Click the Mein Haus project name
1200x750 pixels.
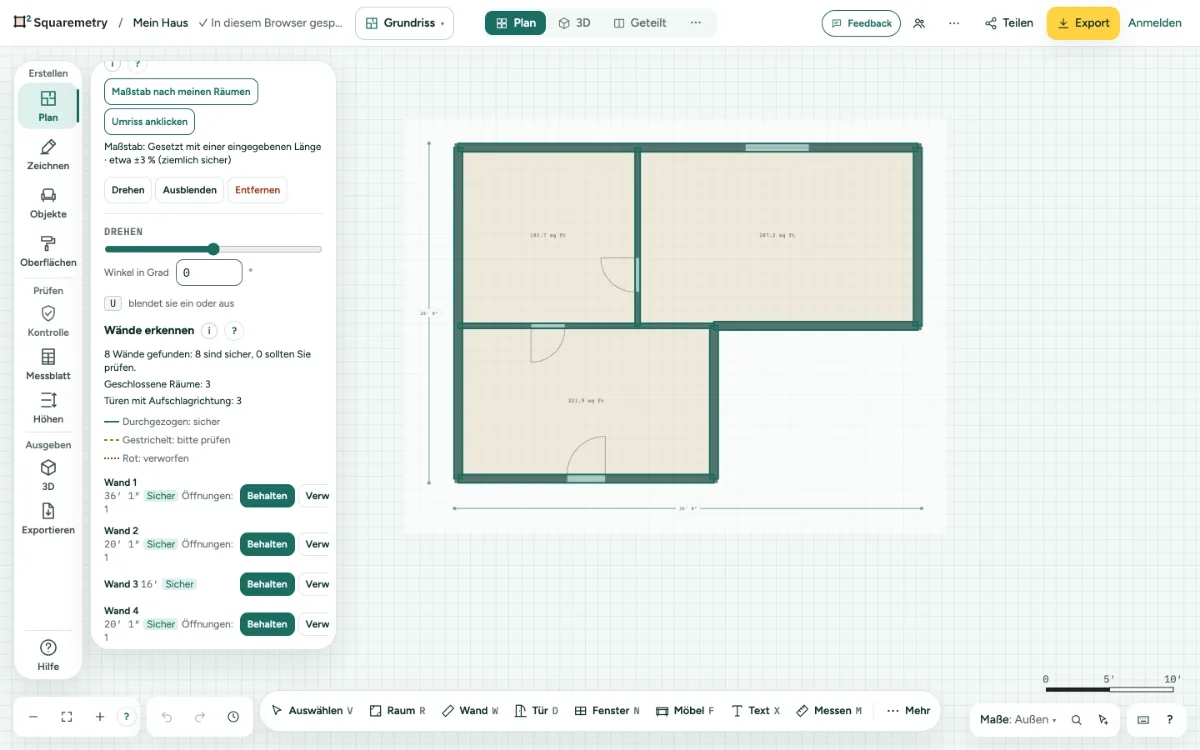coord(161,23)
